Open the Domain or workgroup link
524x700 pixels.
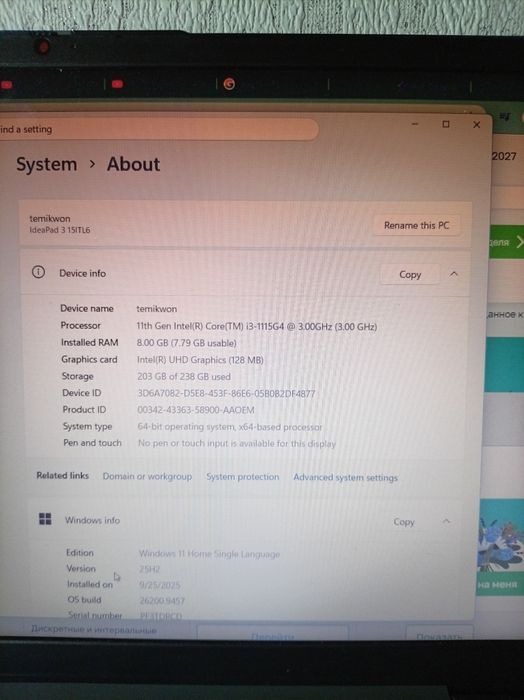pos(147,476)
